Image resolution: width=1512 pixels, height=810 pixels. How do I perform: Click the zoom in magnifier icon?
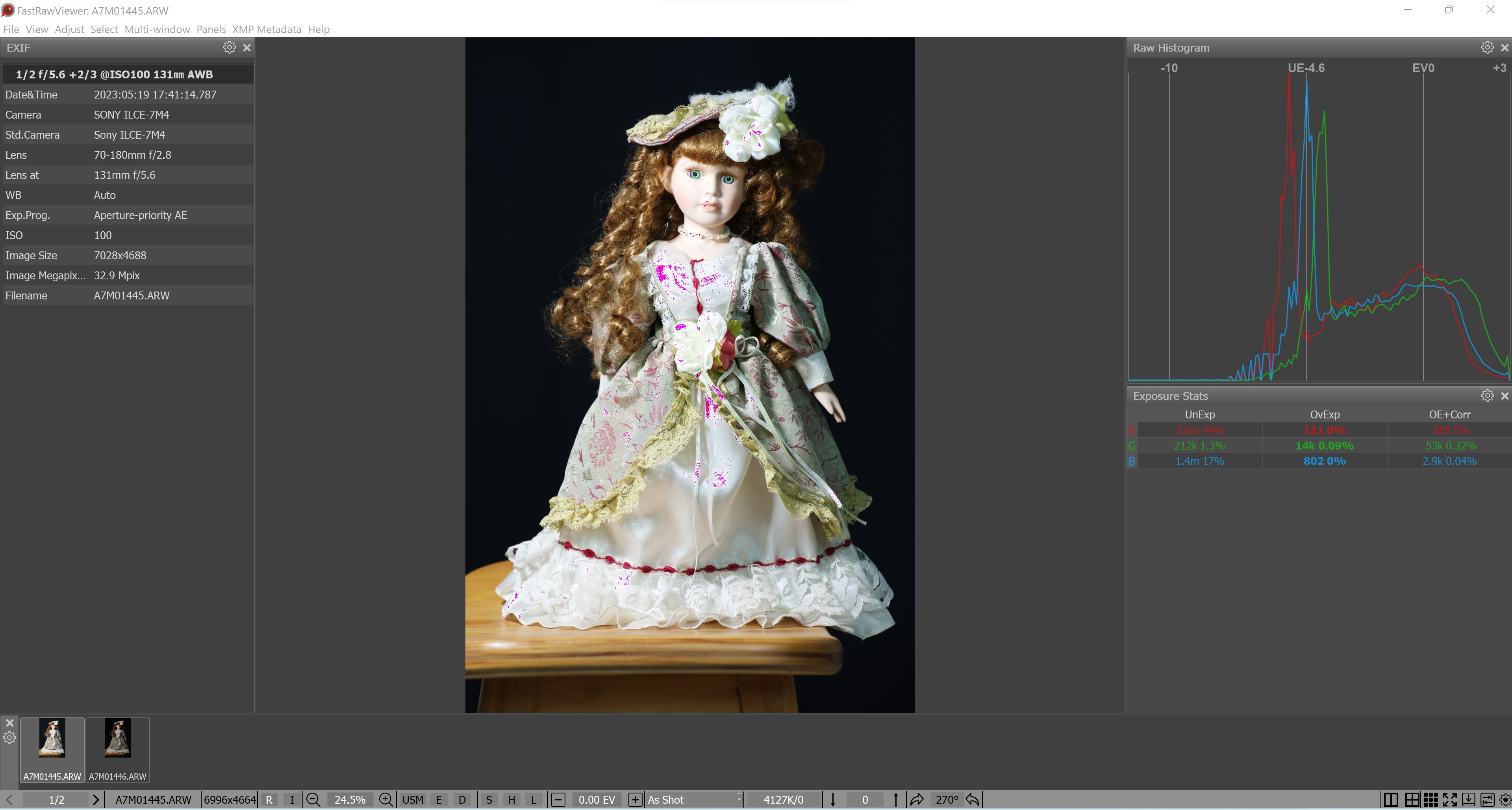[385, 799]
